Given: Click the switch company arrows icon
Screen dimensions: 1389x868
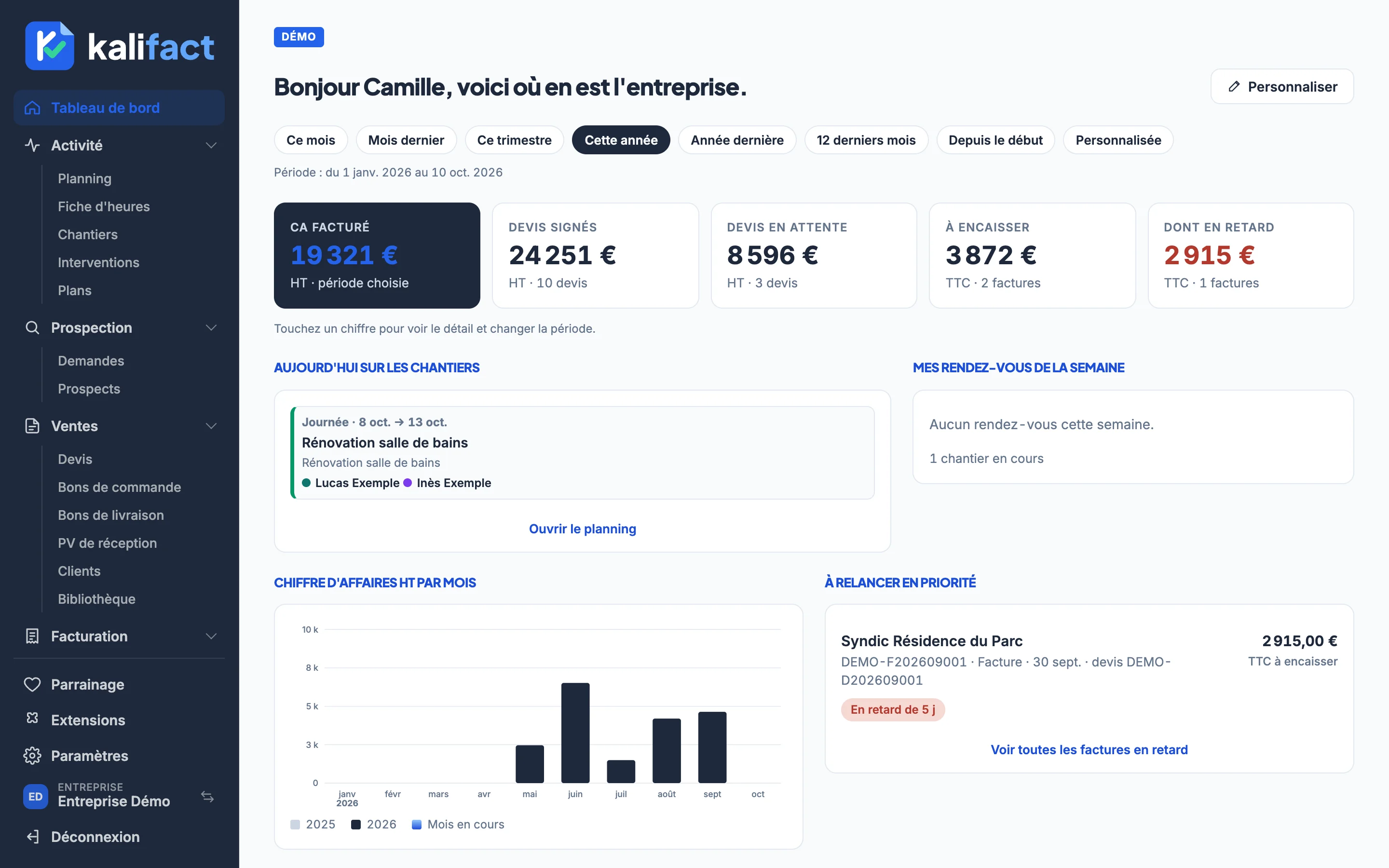Looking at the screenshot, I should point(207,796).
